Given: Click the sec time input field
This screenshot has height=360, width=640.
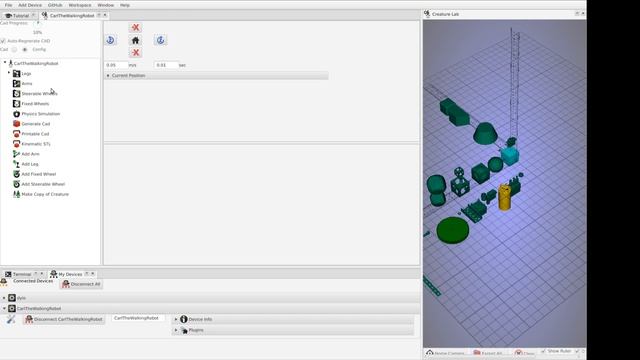Looking at the screenshot, I should coord(166,65).
